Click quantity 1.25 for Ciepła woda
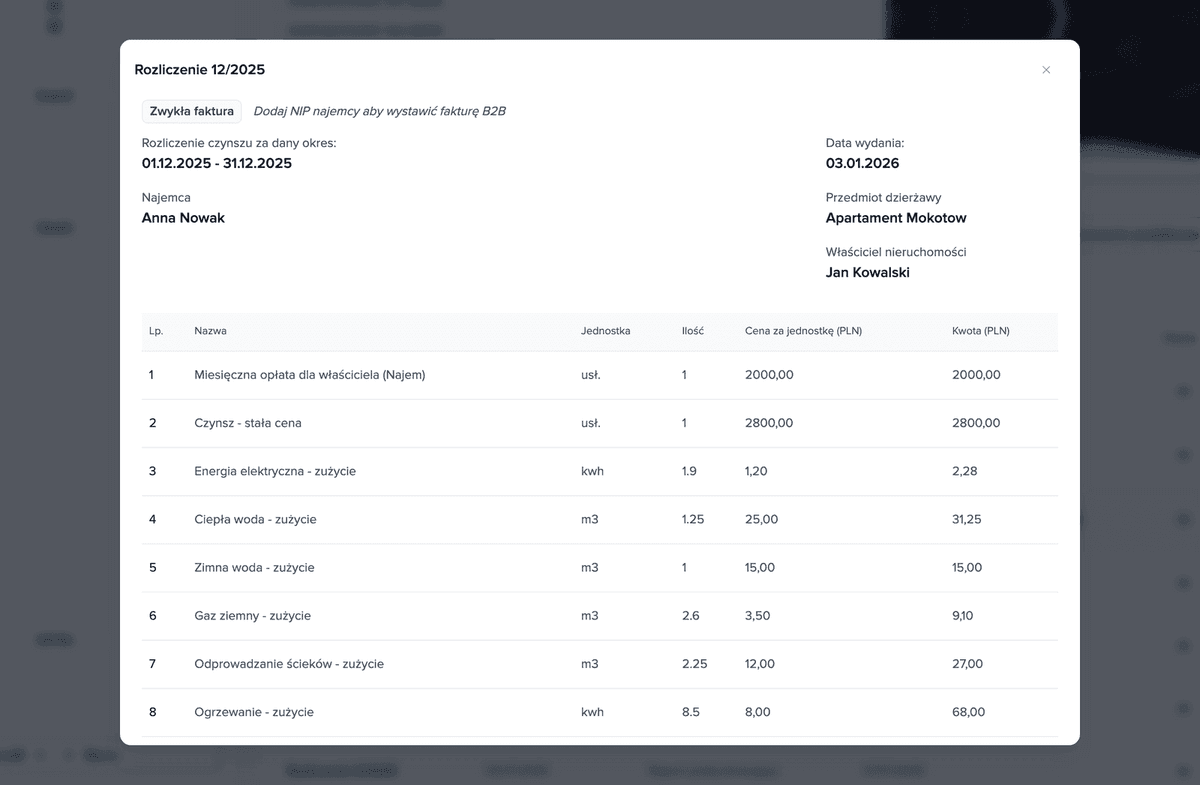 (x=693, y=519)
